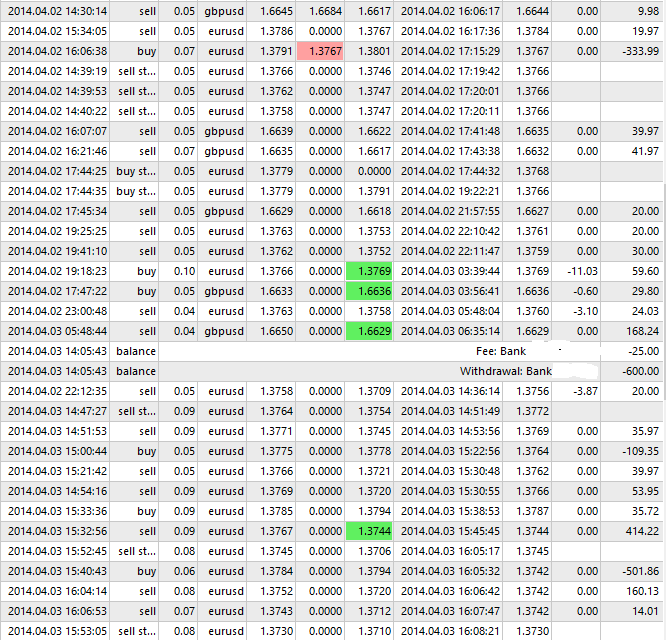Image resolution: width=666 pixels, height=640 pixels.
Task: Select open time 2014.04.02 22:12:35
Action: coord(57,391)
